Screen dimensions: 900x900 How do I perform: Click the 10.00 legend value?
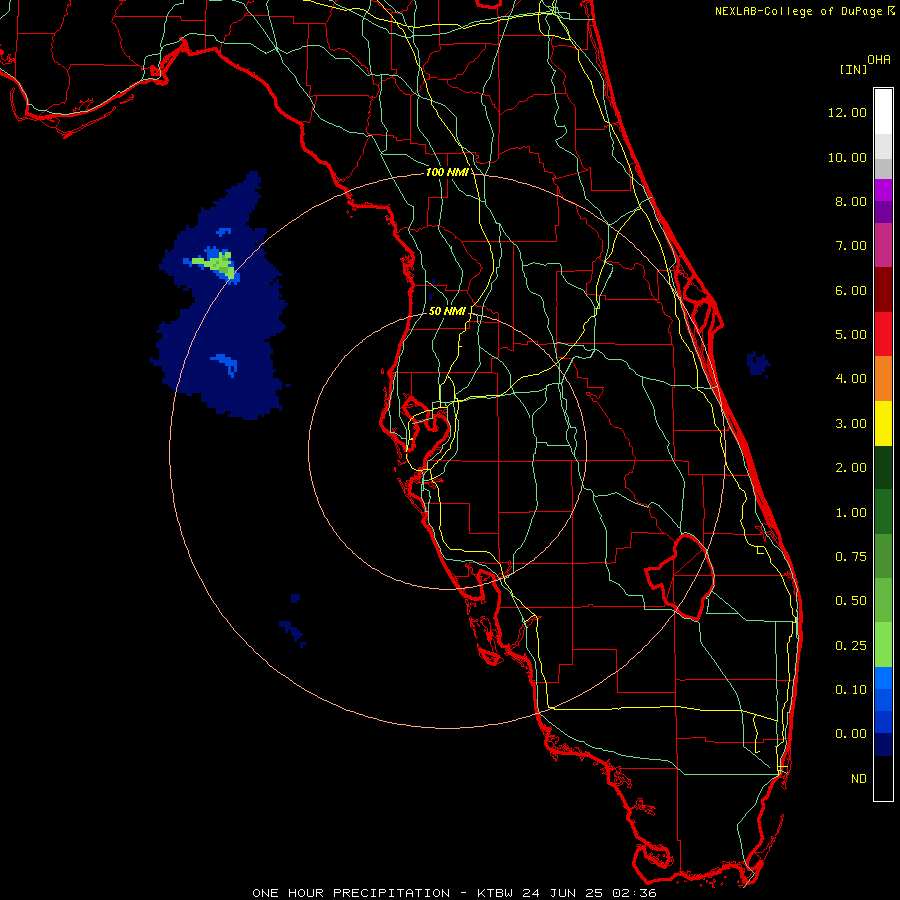click(x=847, y=157)
